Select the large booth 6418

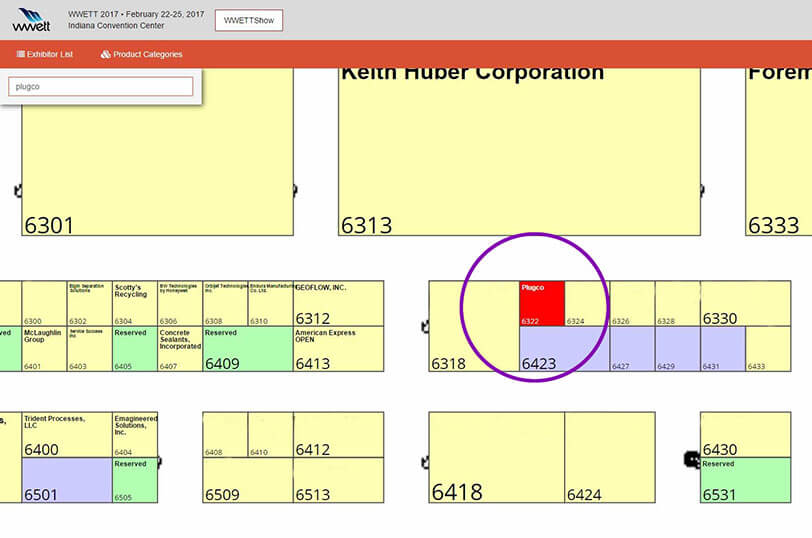(x=497, y=457)
